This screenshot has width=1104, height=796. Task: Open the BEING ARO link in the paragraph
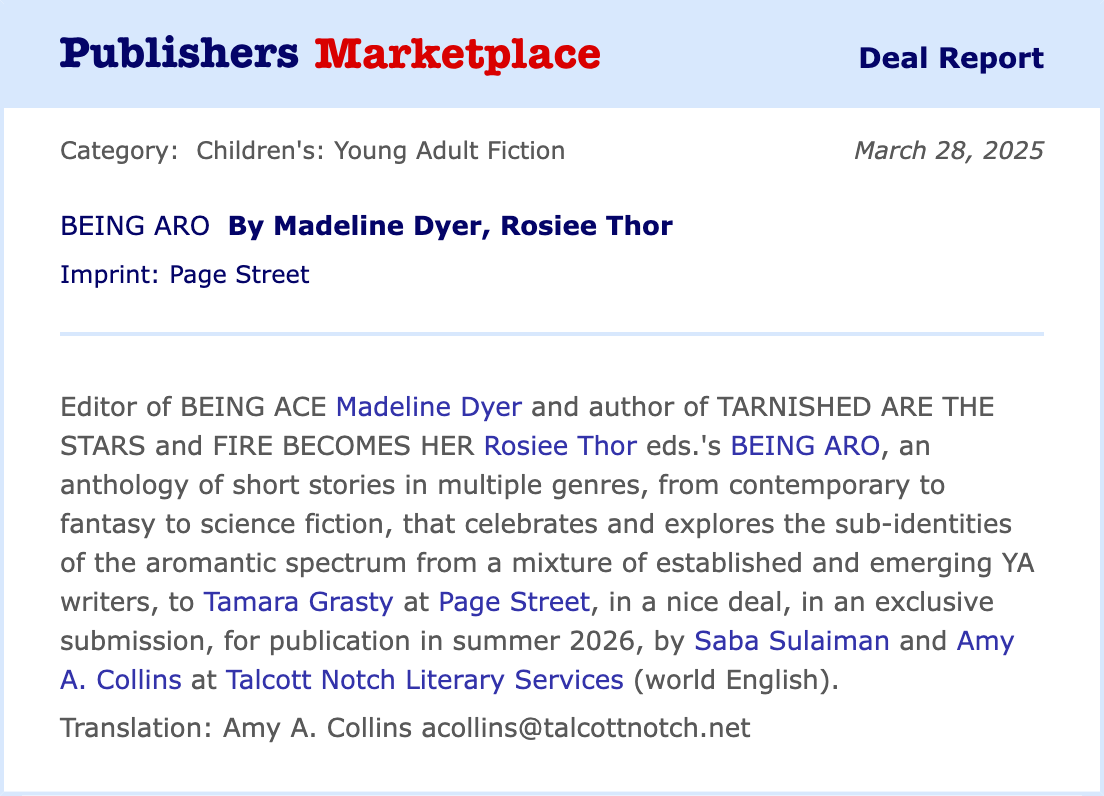[x=805, y=446]
